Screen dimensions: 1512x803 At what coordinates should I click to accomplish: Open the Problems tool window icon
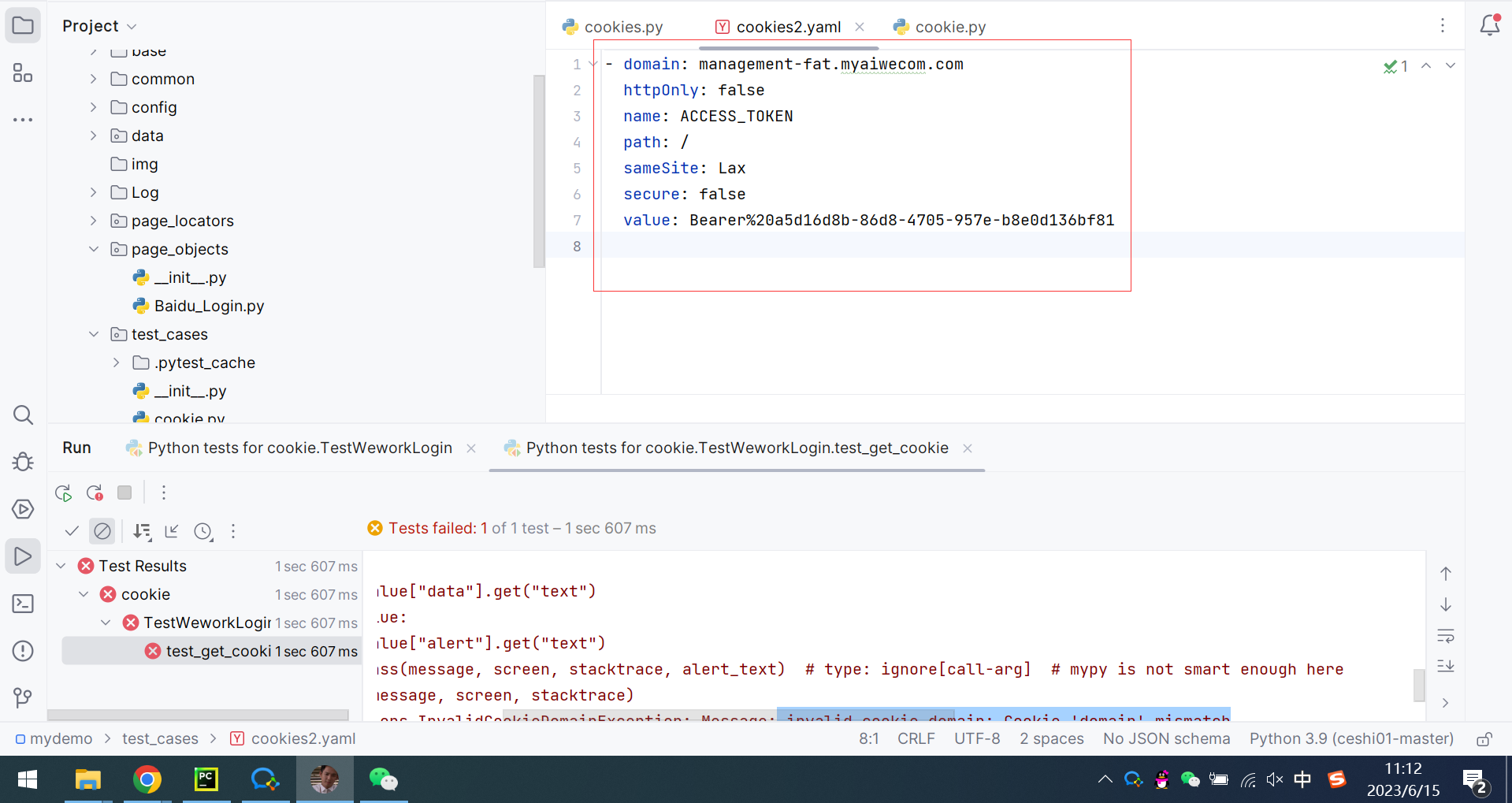tap(23, 651)
